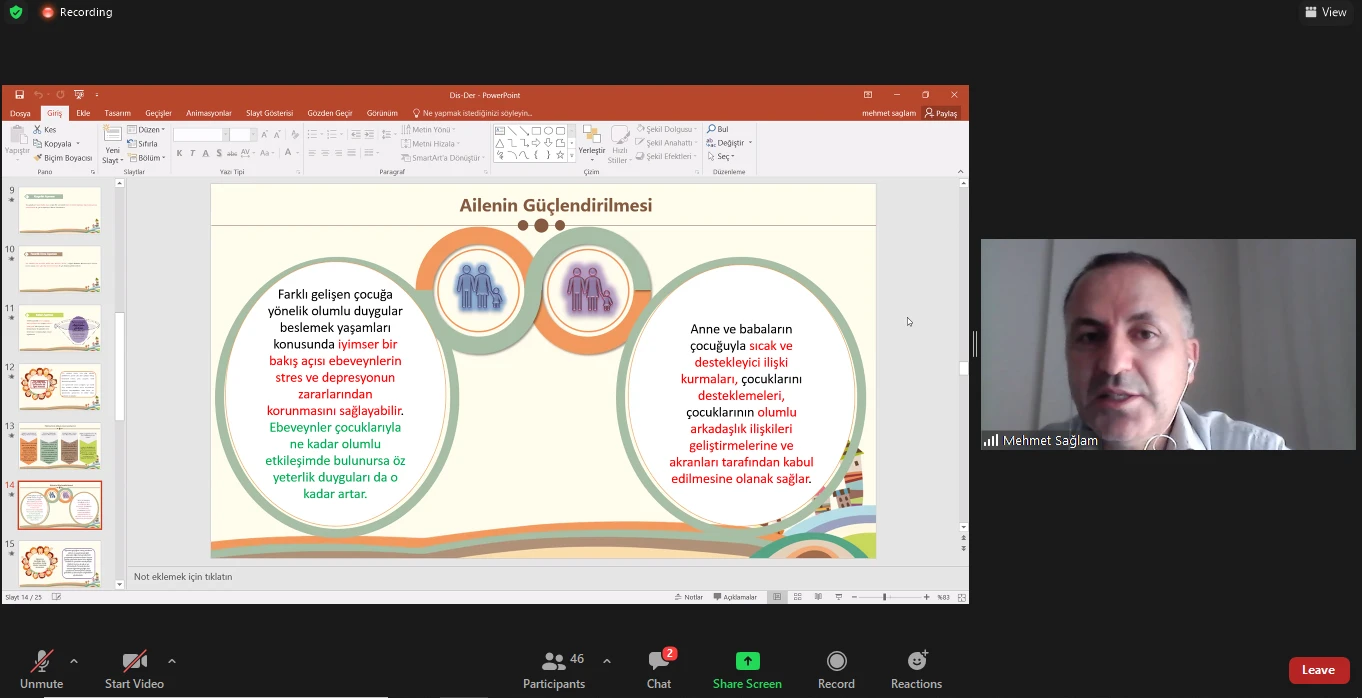
Task: Left-align text in paragraph group
Action: click(x=311, y=153)
